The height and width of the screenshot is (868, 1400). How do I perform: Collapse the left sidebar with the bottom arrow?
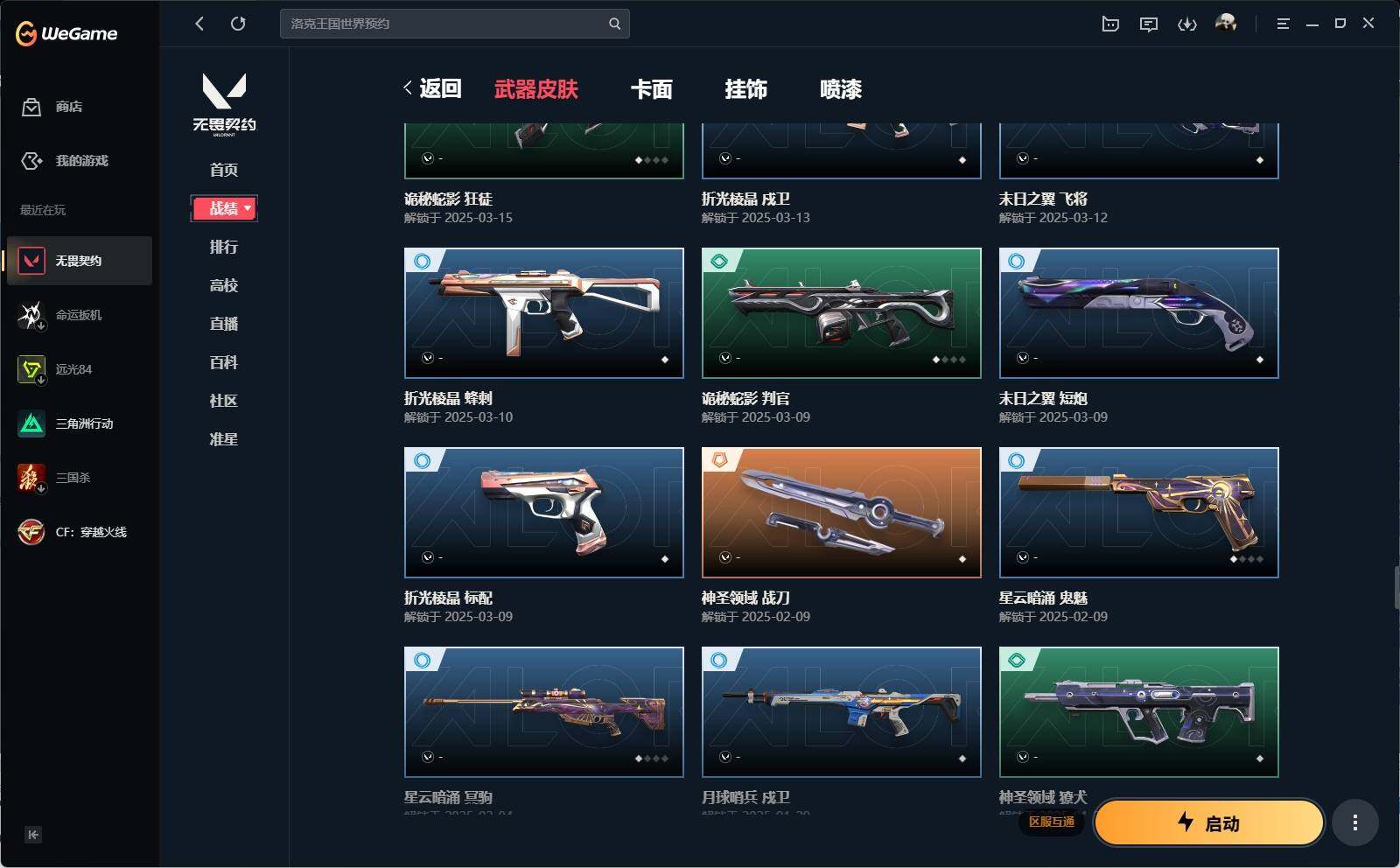click(x=32, y=835)
